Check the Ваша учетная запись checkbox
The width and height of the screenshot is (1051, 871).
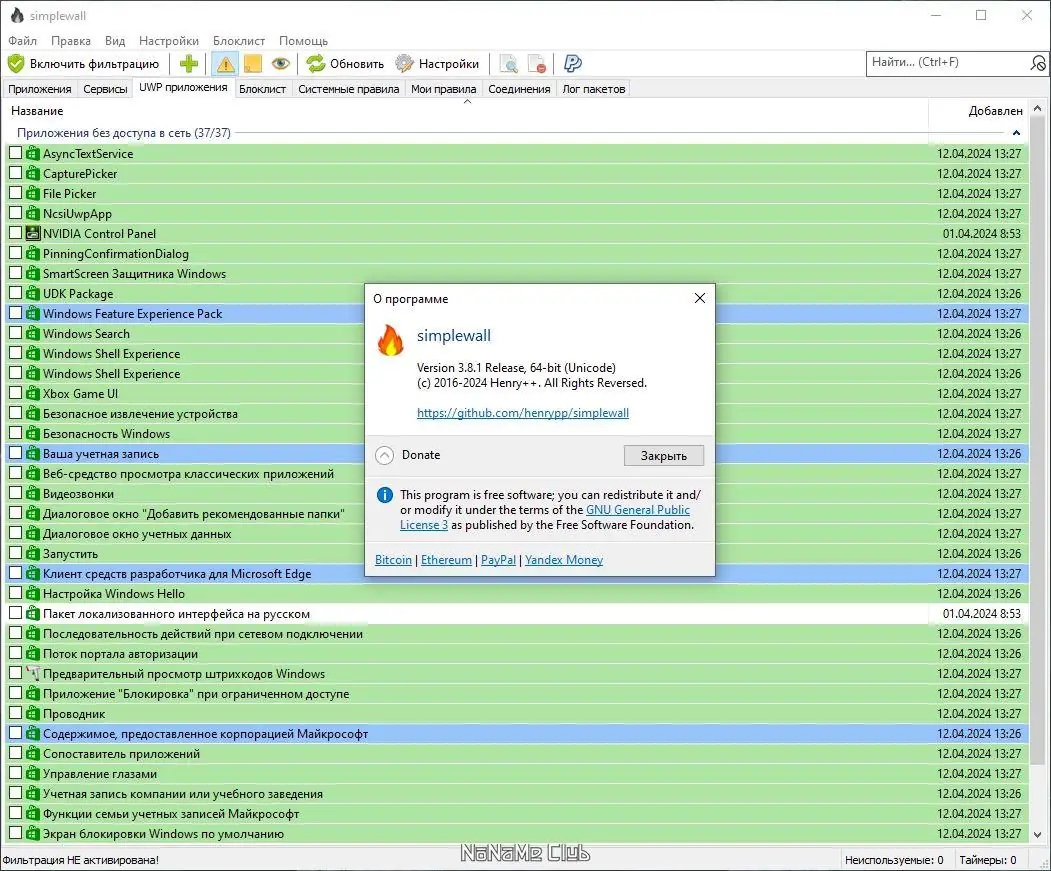[x=15, y=453]
